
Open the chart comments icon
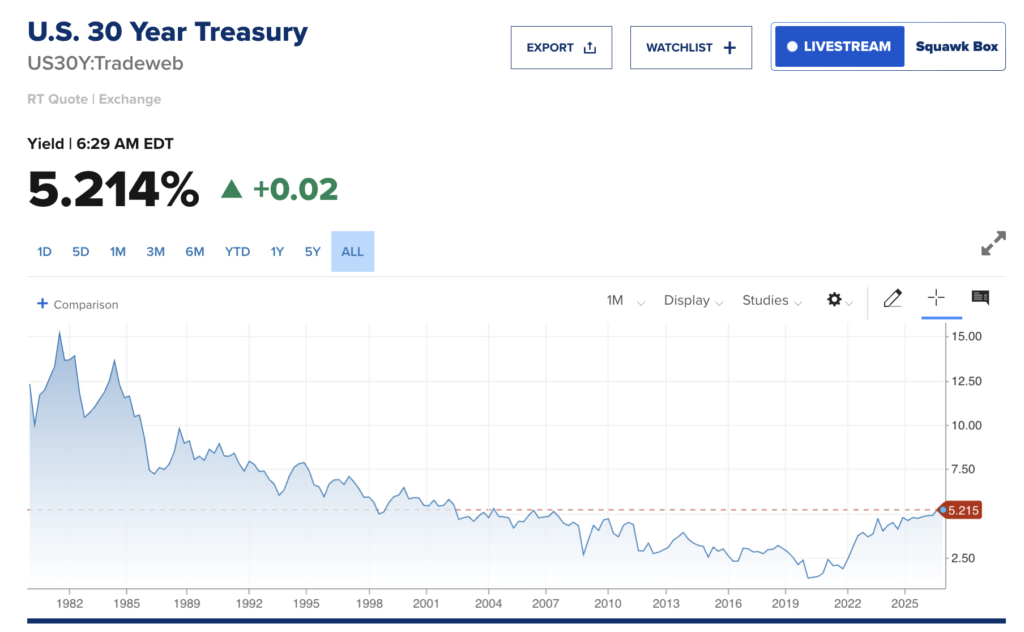coord(980,298)
